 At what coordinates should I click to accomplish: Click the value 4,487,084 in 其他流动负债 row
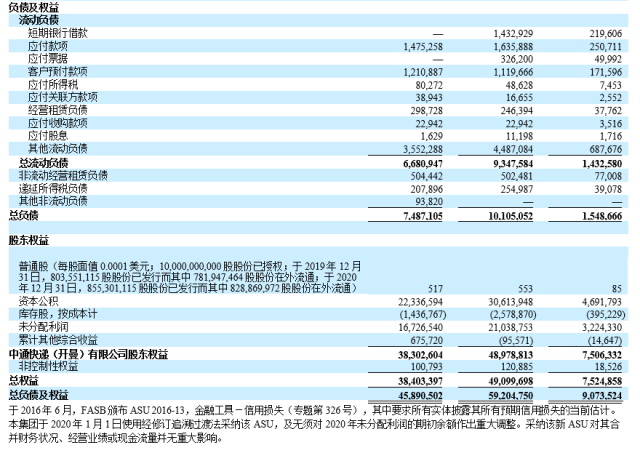pyautogui.click(x=513, y=149)
